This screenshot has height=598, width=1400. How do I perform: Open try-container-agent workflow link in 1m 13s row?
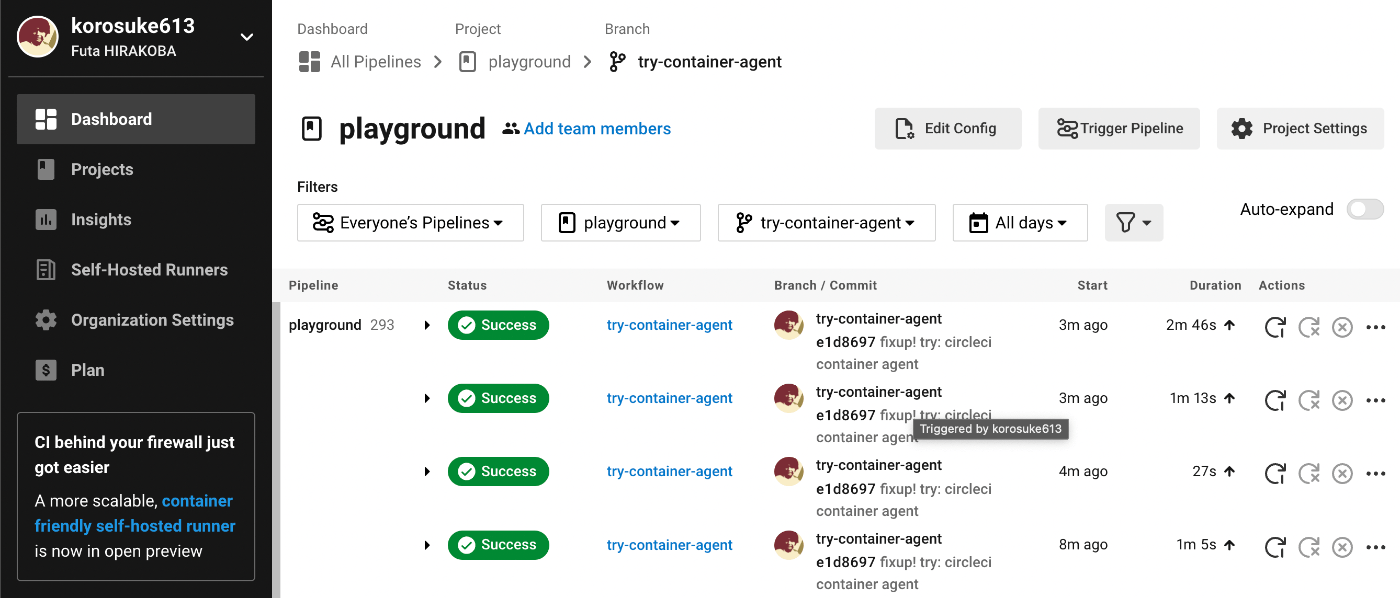coord(670,398)
